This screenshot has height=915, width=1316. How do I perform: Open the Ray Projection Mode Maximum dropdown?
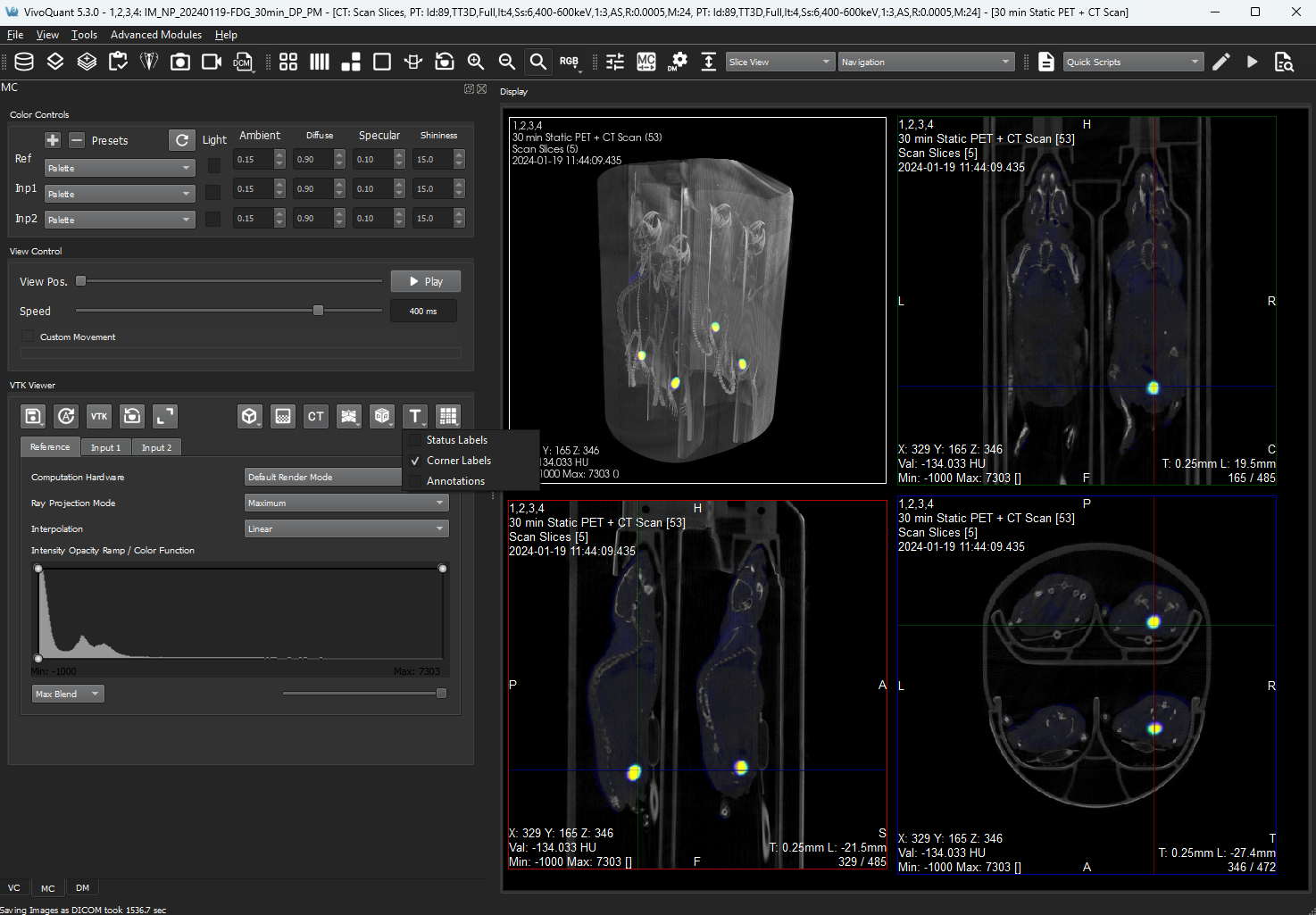click(x=346, y=503)
